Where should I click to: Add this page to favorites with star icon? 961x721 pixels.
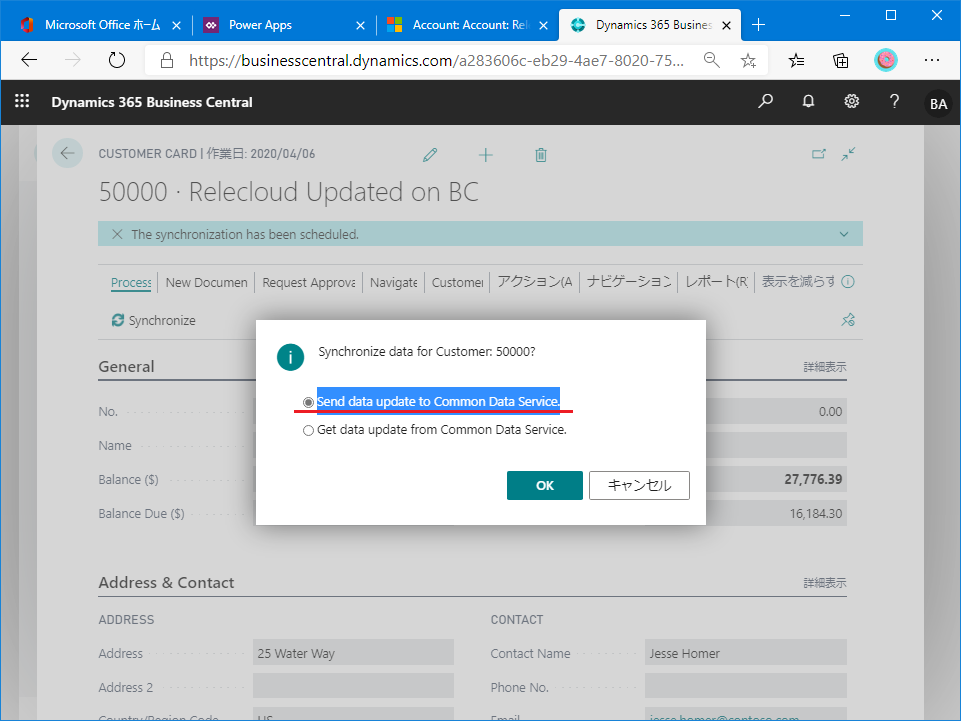tap(748, 60)
